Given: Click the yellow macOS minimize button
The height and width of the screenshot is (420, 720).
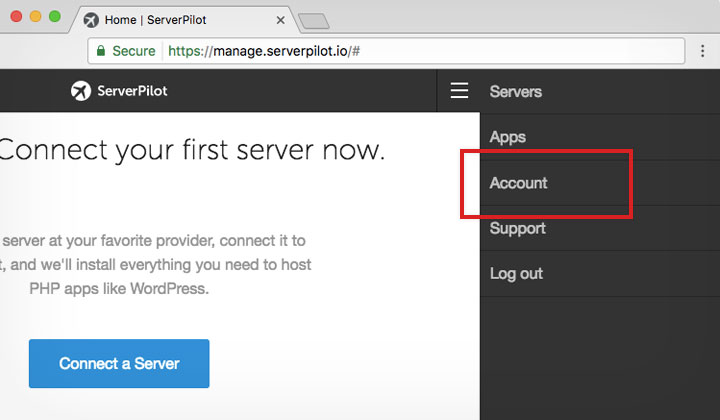Looking at the screenshot, I should pos(35,17).
